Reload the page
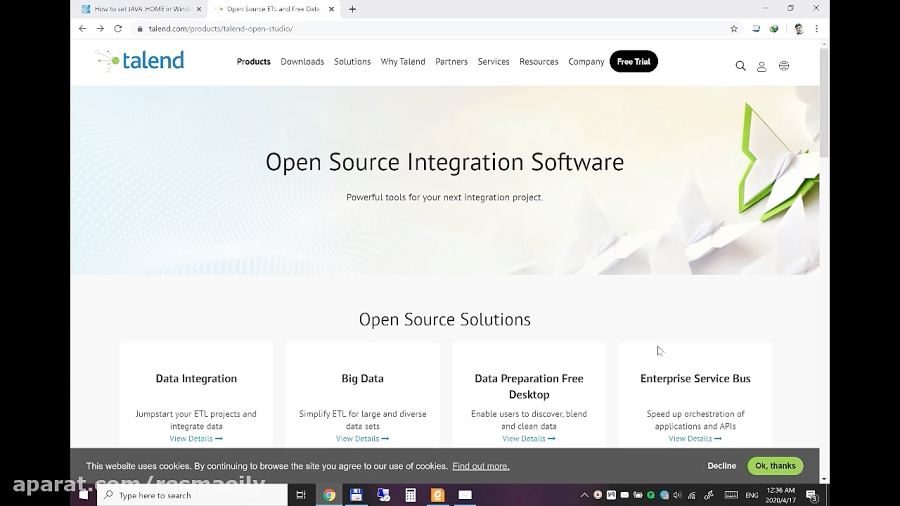Image resolution: width=900 pixels, height=506 pixels. coord(118,28)
